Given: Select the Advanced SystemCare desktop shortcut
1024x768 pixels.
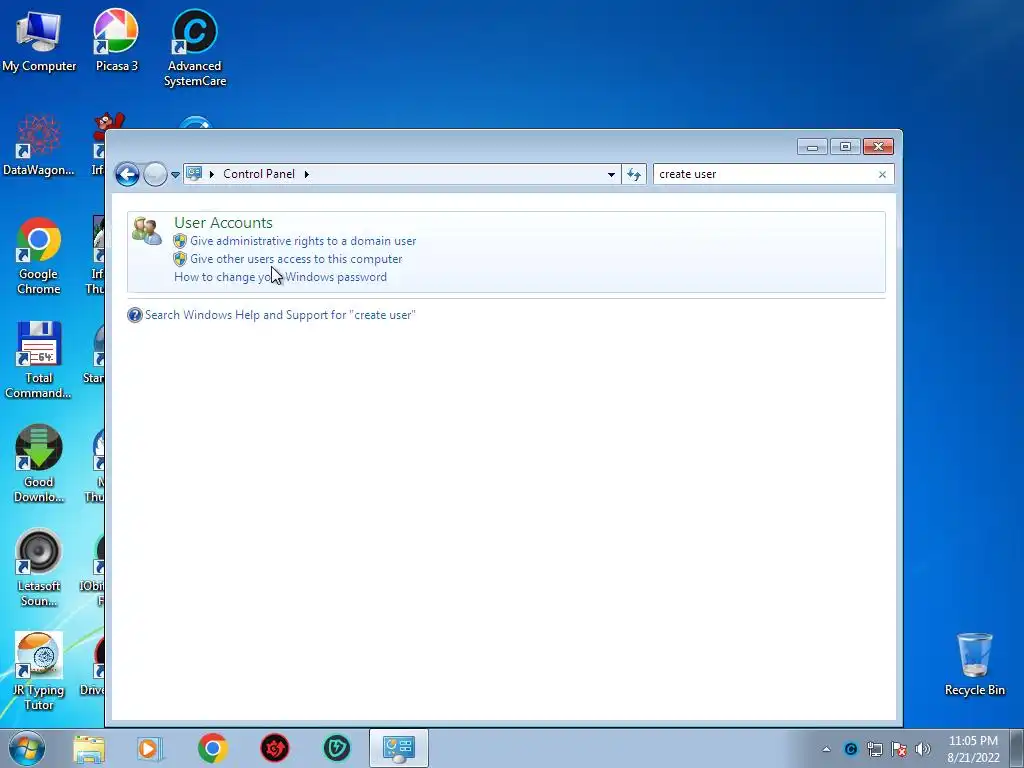Looking at the screenshot, I should (195, 49).
